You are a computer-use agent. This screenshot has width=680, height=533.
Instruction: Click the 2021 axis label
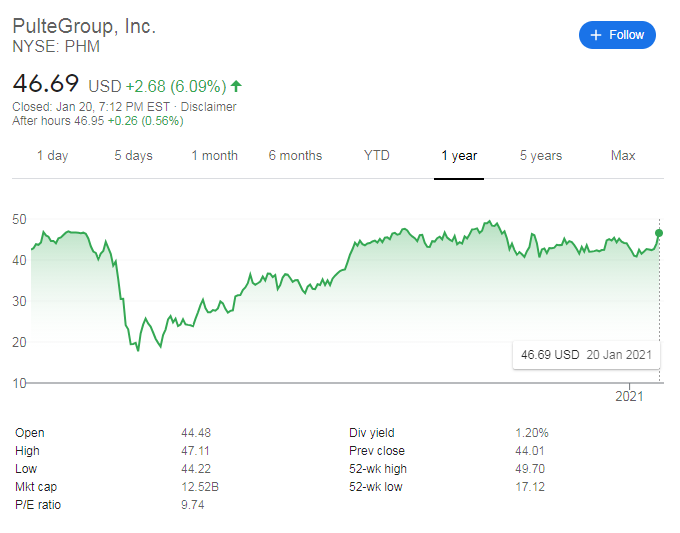click(x=629, y=396)
